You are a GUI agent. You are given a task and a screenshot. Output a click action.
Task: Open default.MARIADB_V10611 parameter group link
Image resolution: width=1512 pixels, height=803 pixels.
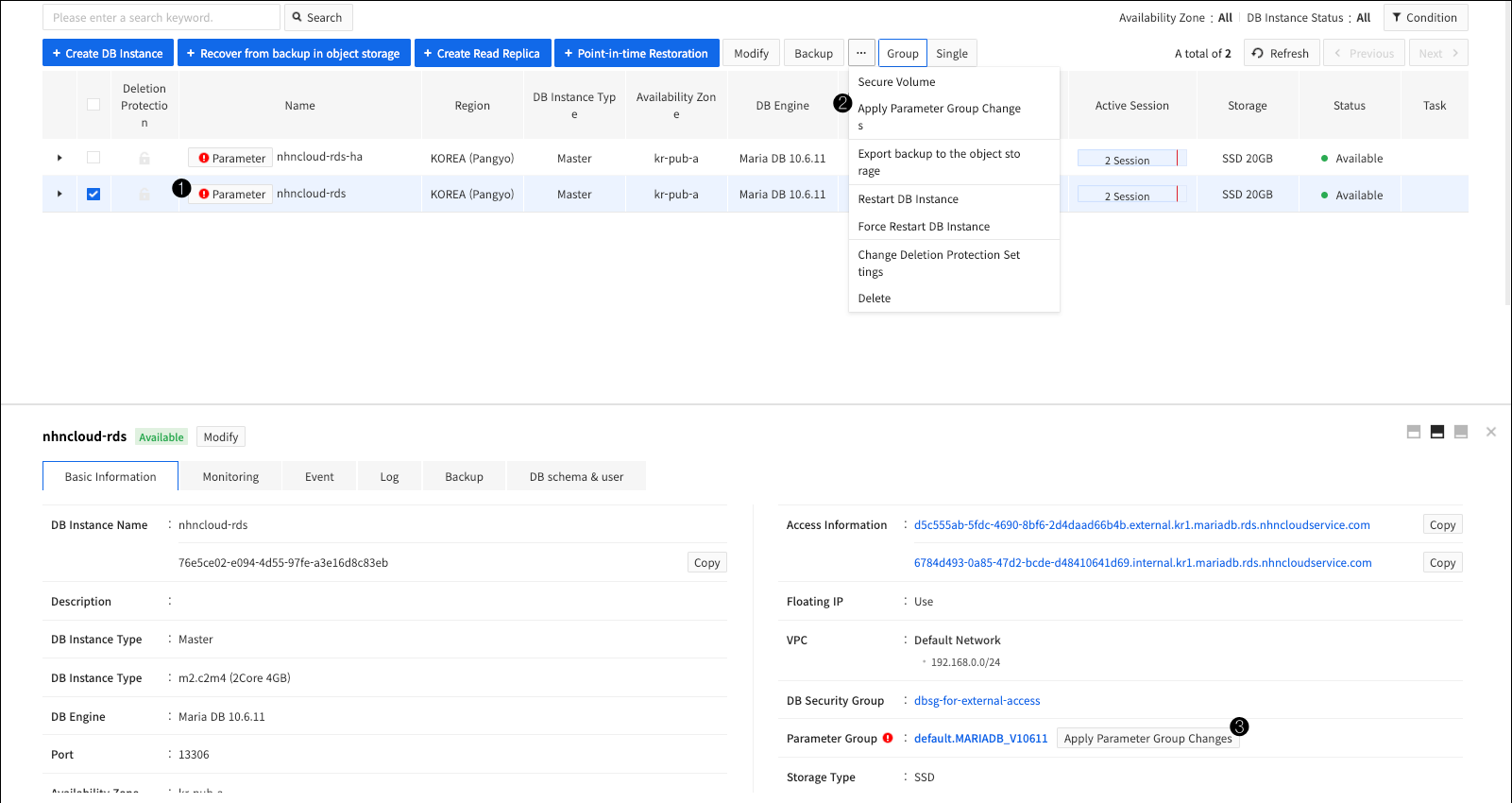point(980,738)
